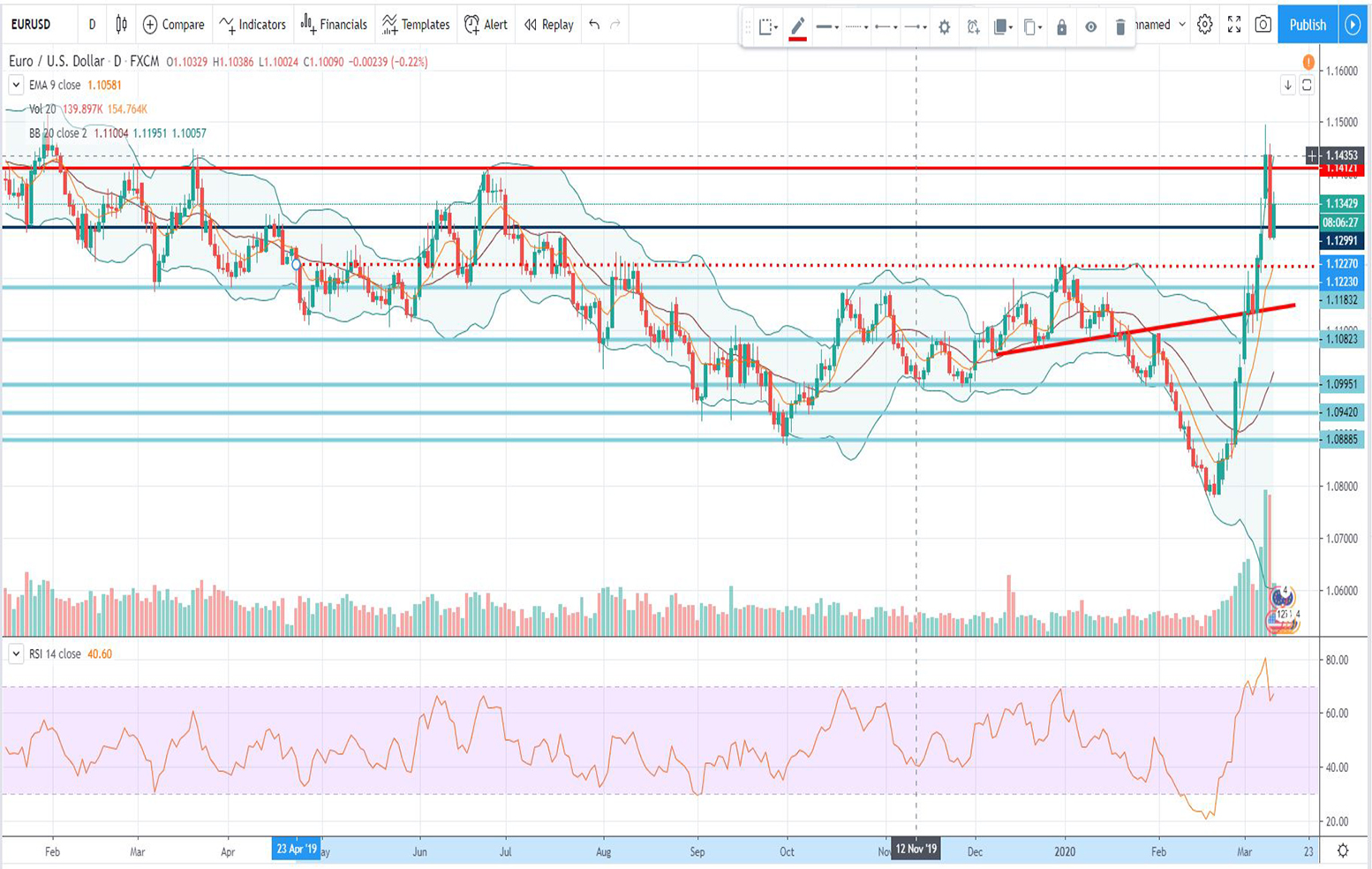Open line color picker with red pencil

[x=797, y=27]
